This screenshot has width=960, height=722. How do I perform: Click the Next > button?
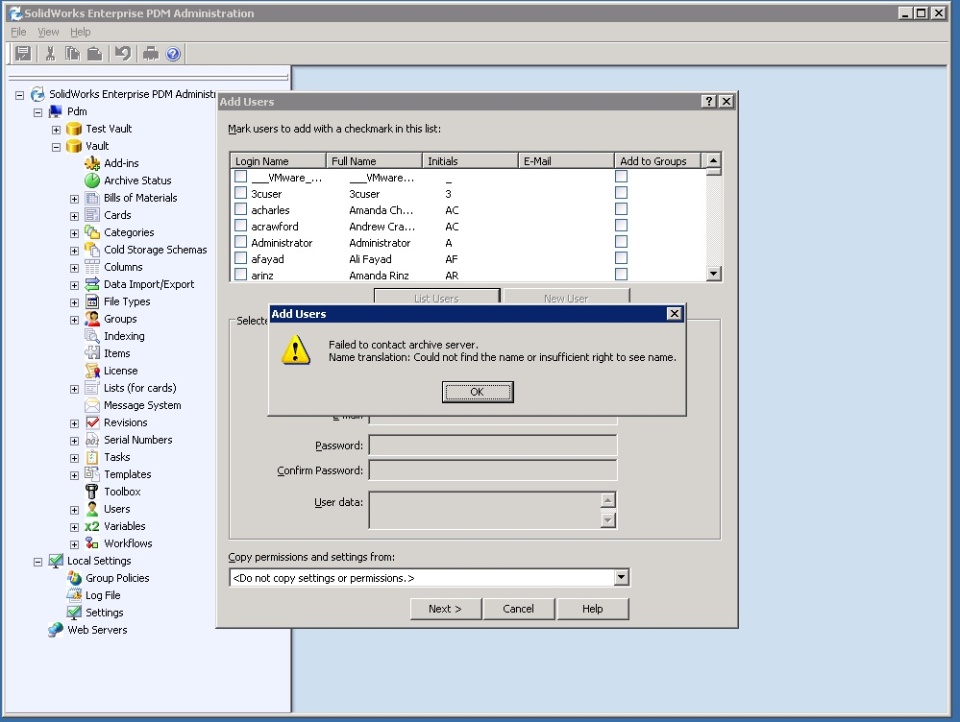click(x=445, y=609)
